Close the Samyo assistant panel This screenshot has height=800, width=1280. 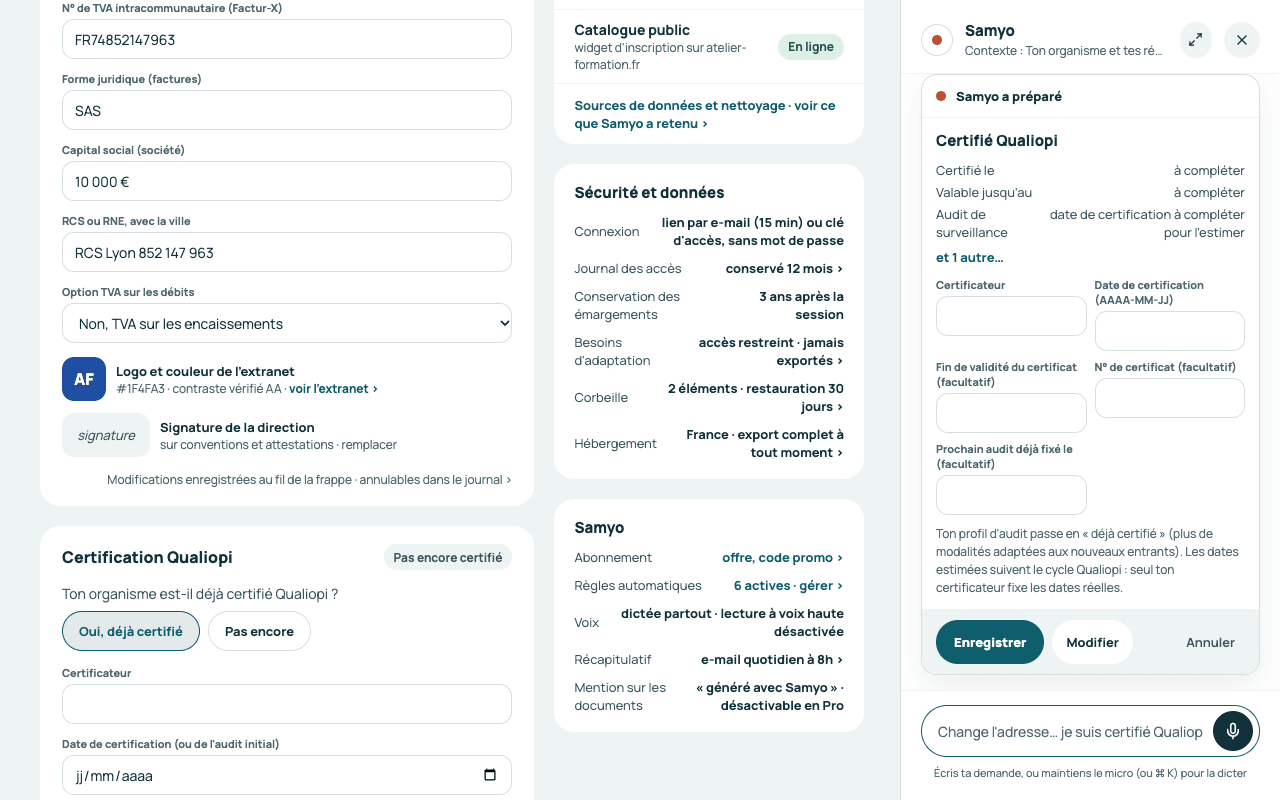click(x=1242, y=40)
